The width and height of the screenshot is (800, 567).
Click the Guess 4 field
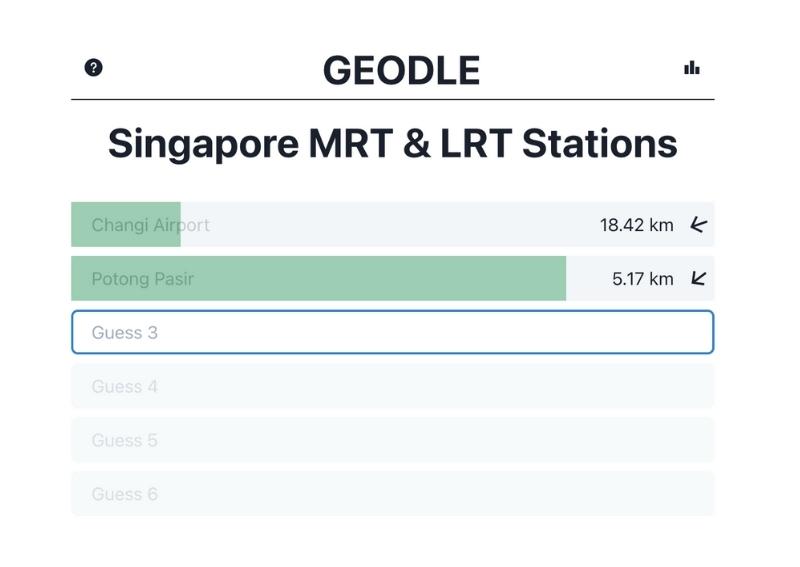tap(392, 386)
